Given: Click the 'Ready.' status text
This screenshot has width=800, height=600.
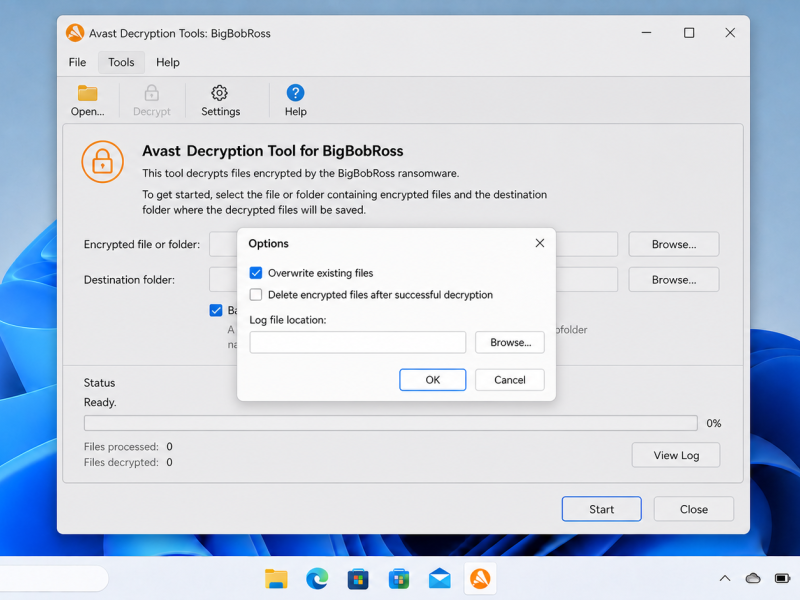Looking at the screenshot, I should coord(100,403).
